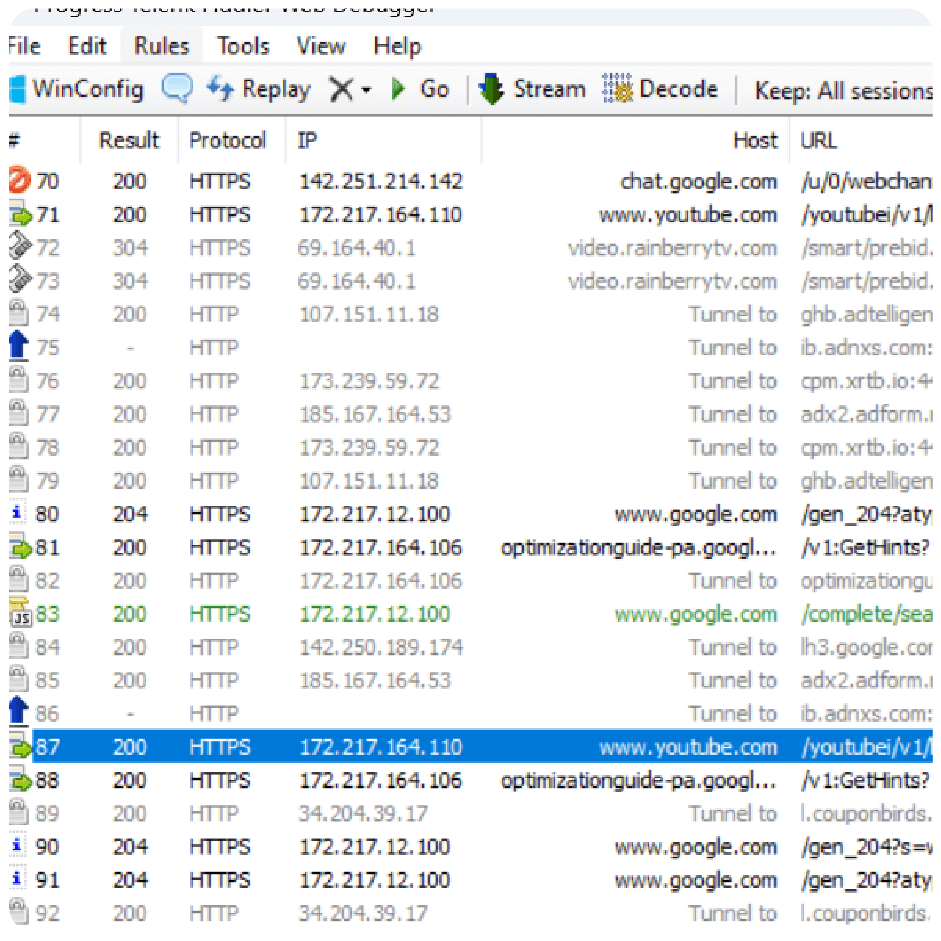
Task: Open the Tools menu
Action: pos(243,46)
